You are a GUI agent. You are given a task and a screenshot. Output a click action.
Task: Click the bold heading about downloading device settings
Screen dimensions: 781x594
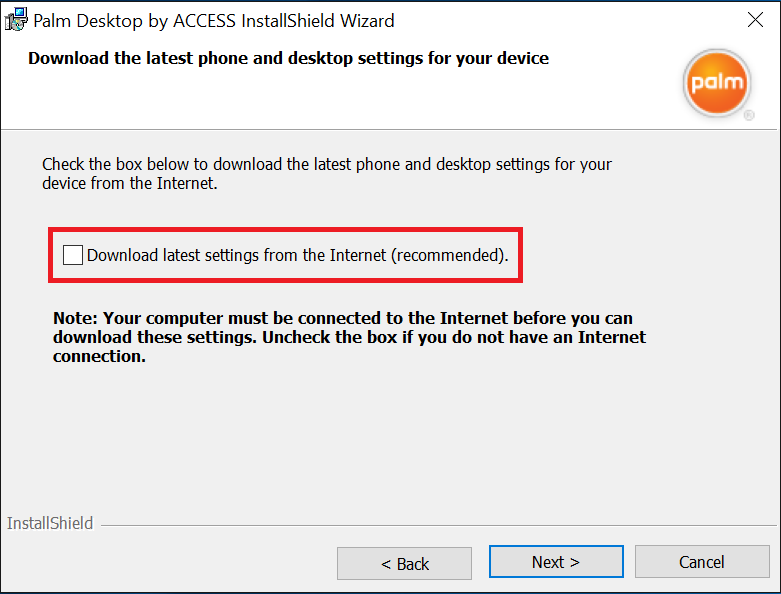288,58
